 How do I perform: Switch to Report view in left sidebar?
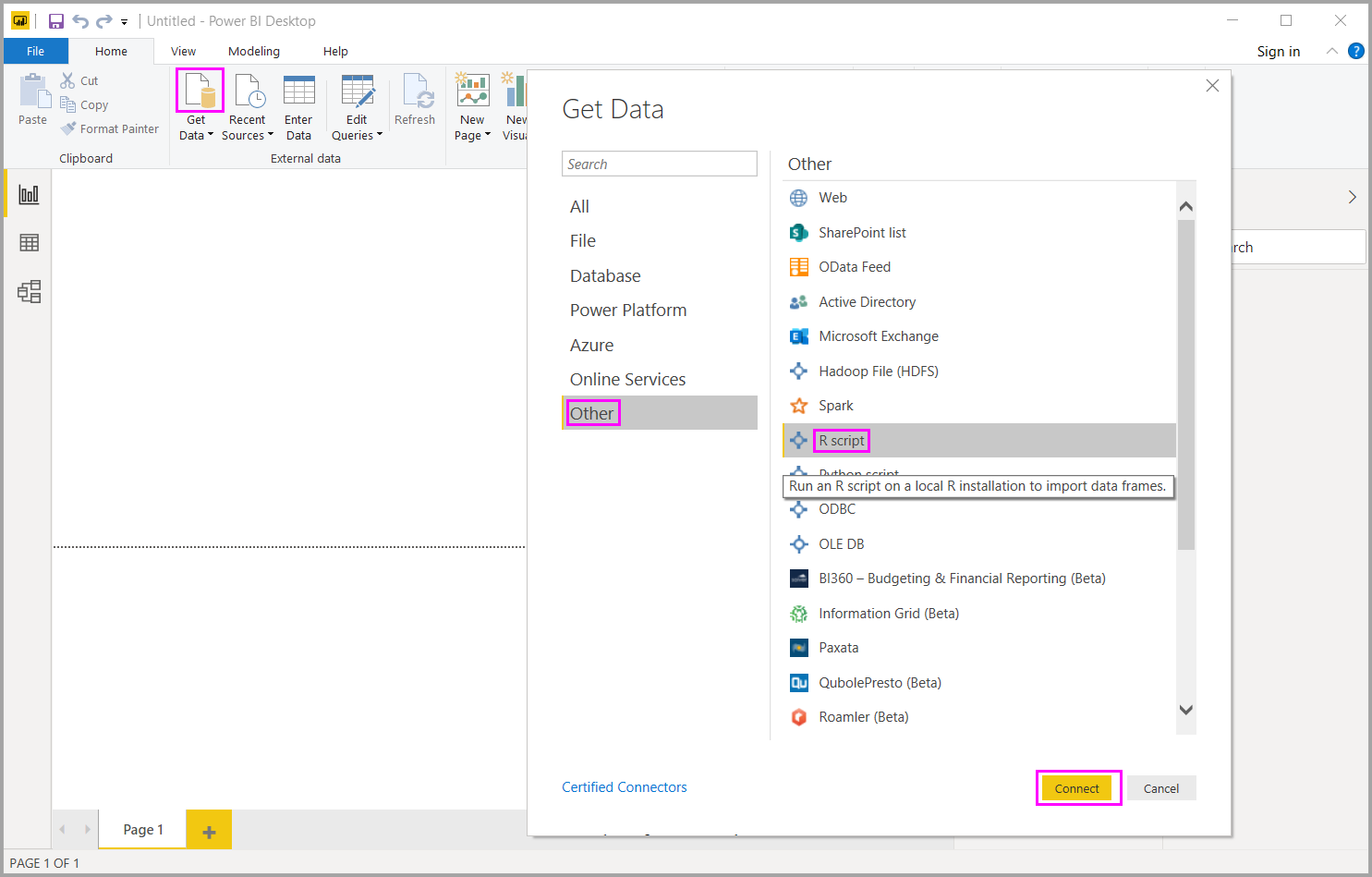[x=29, y=194]
